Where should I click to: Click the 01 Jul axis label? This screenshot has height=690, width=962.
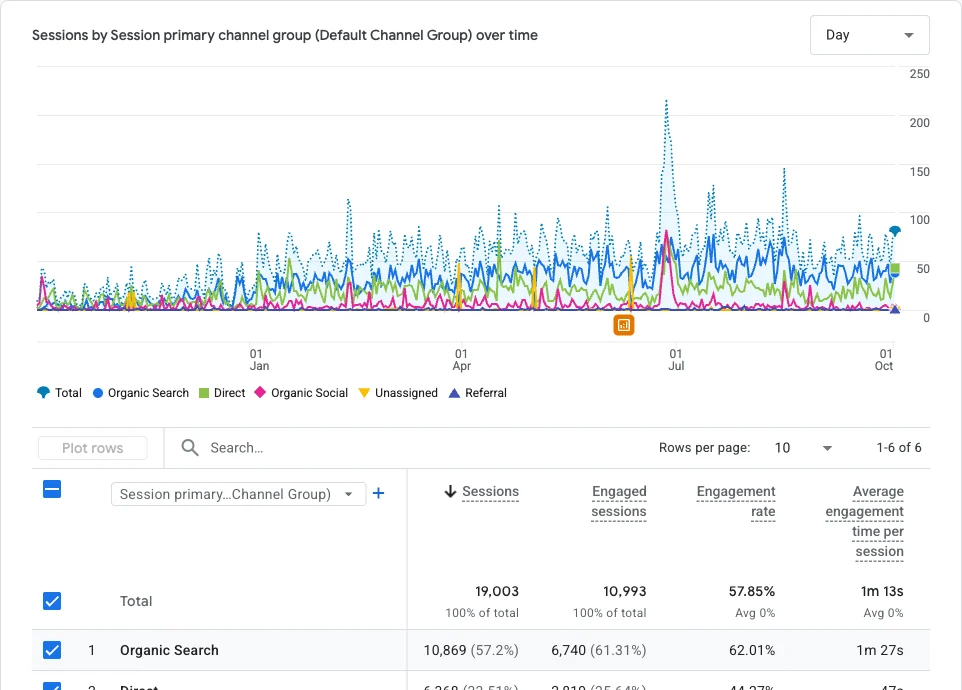coord(675,359)
